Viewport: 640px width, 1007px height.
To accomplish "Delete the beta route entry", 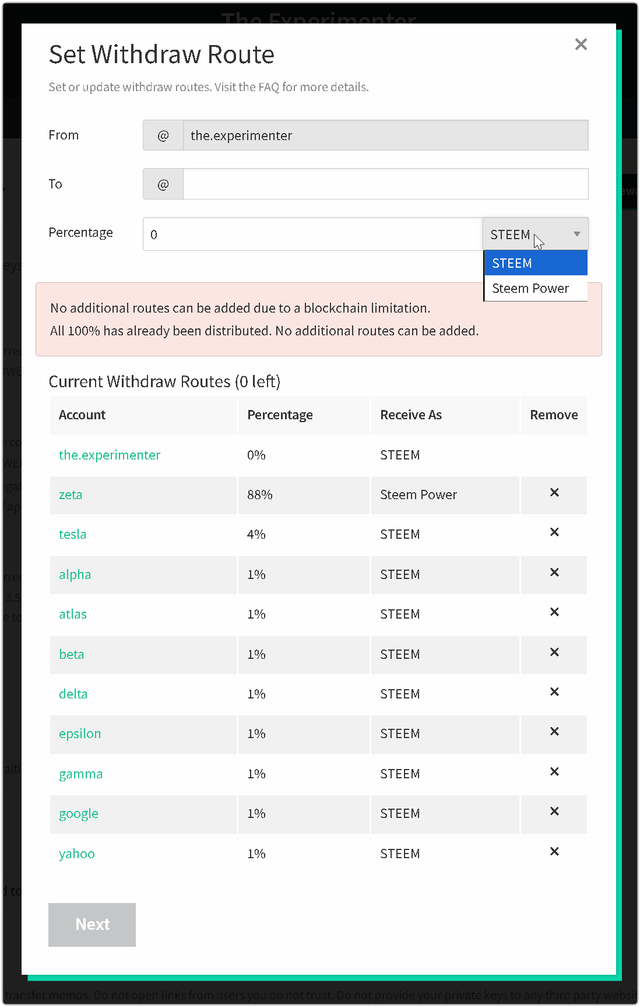I will click(554, 653).
